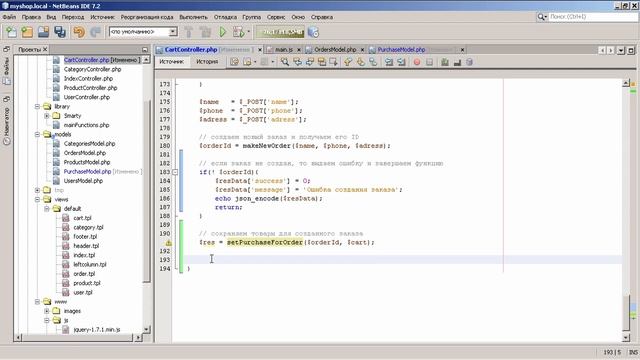Close the Проекты panel tab

tap(45, 49)
